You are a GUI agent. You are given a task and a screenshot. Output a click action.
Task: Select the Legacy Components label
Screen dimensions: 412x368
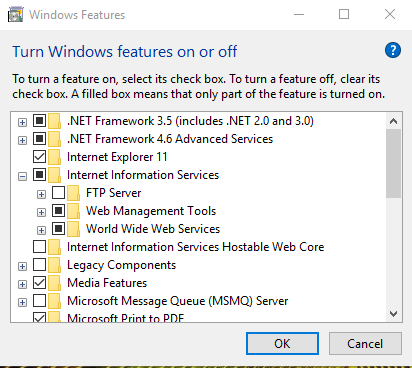[121, 265]
